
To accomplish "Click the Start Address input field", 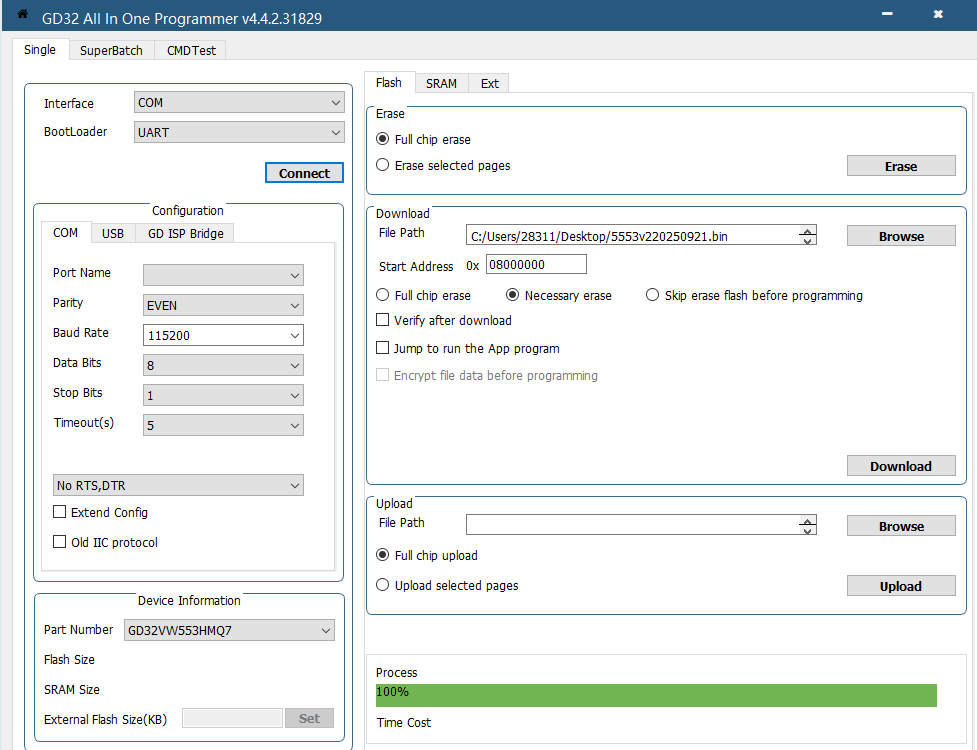I will coord(536,264).
